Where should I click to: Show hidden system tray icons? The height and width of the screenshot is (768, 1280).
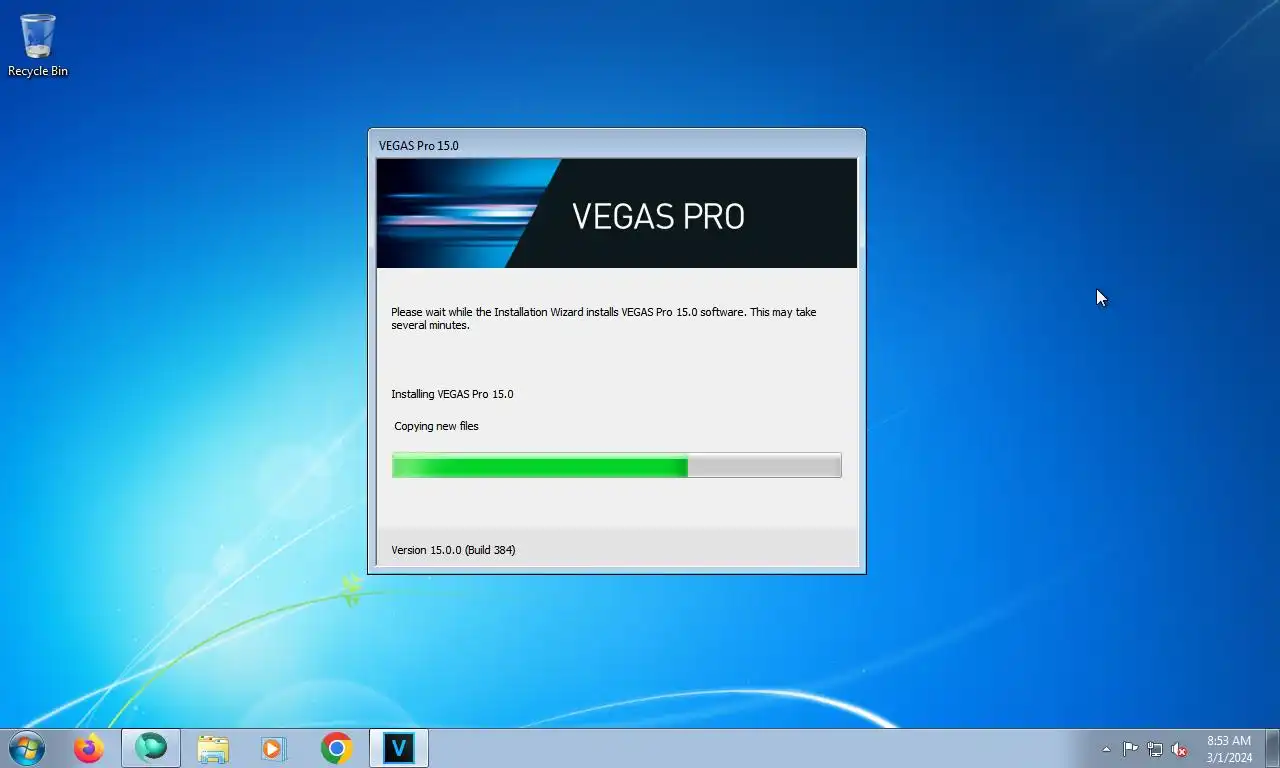(x=1106, y=749)
